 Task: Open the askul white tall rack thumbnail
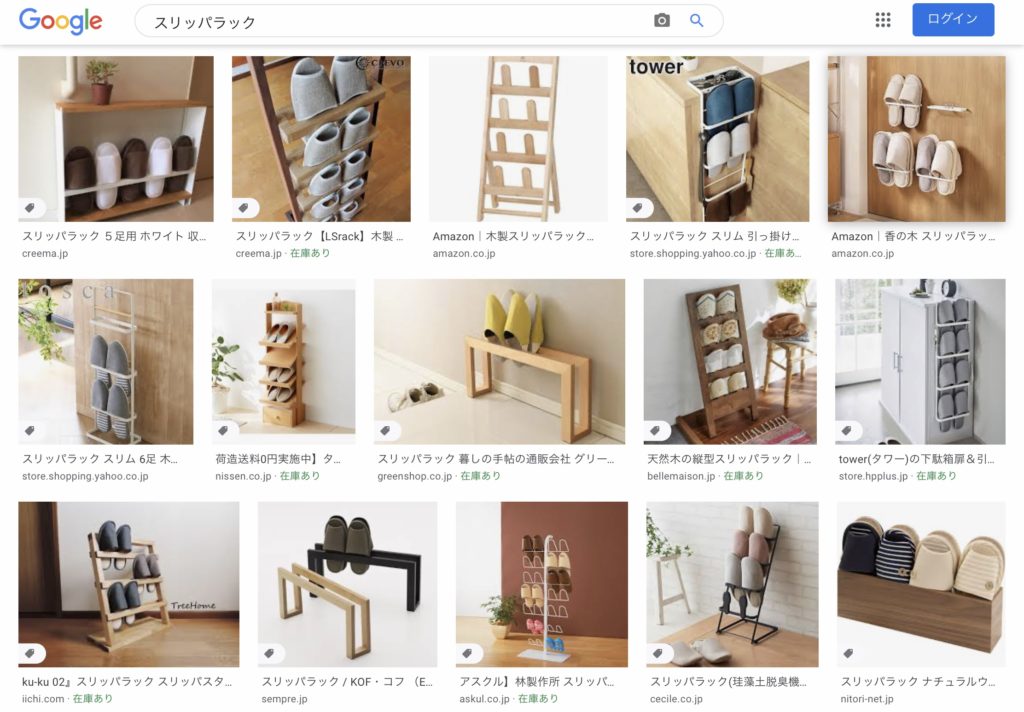click(541, 584)
